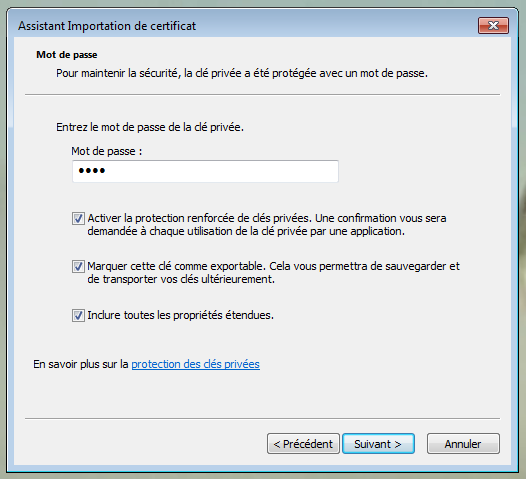Select the Assistant Importation de certificat title bar
This screenshot has width=526, height=479.
[x=235, y=25]
